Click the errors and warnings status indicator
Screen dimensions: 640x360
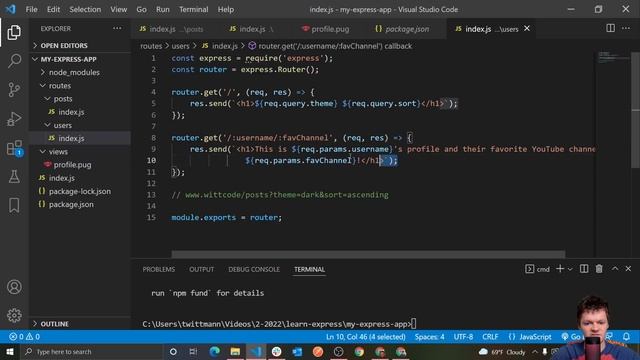(24, 337)
